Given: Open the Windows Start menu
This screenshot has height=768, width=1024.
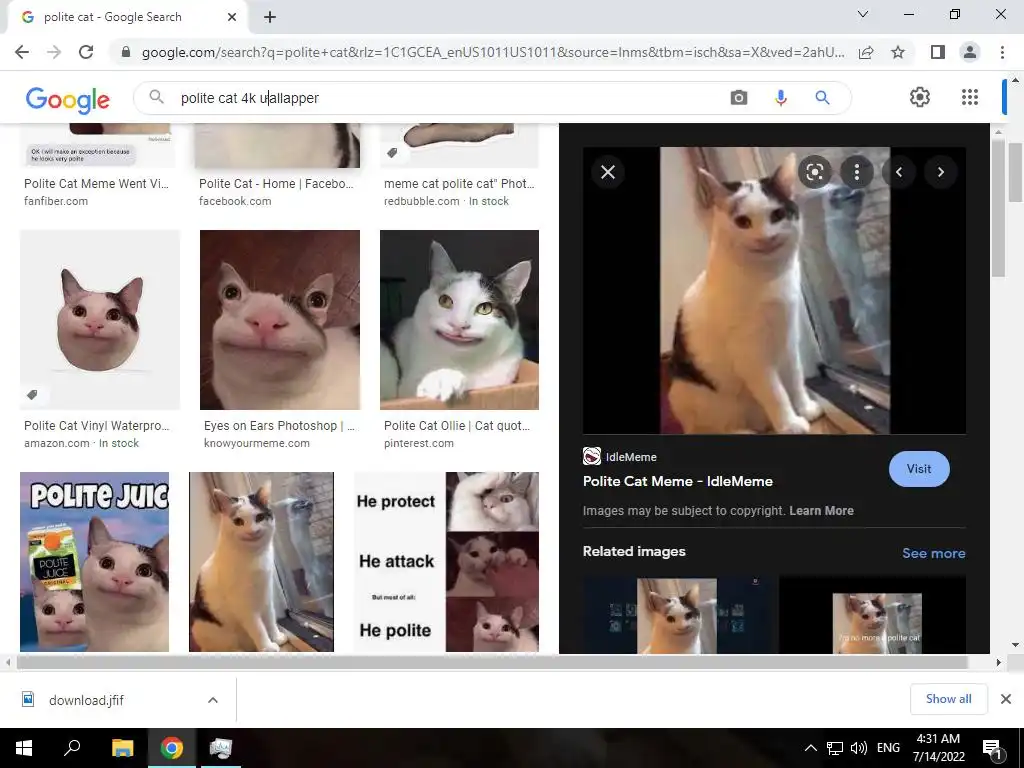Looking at the screenshot, I should point(24,748).
